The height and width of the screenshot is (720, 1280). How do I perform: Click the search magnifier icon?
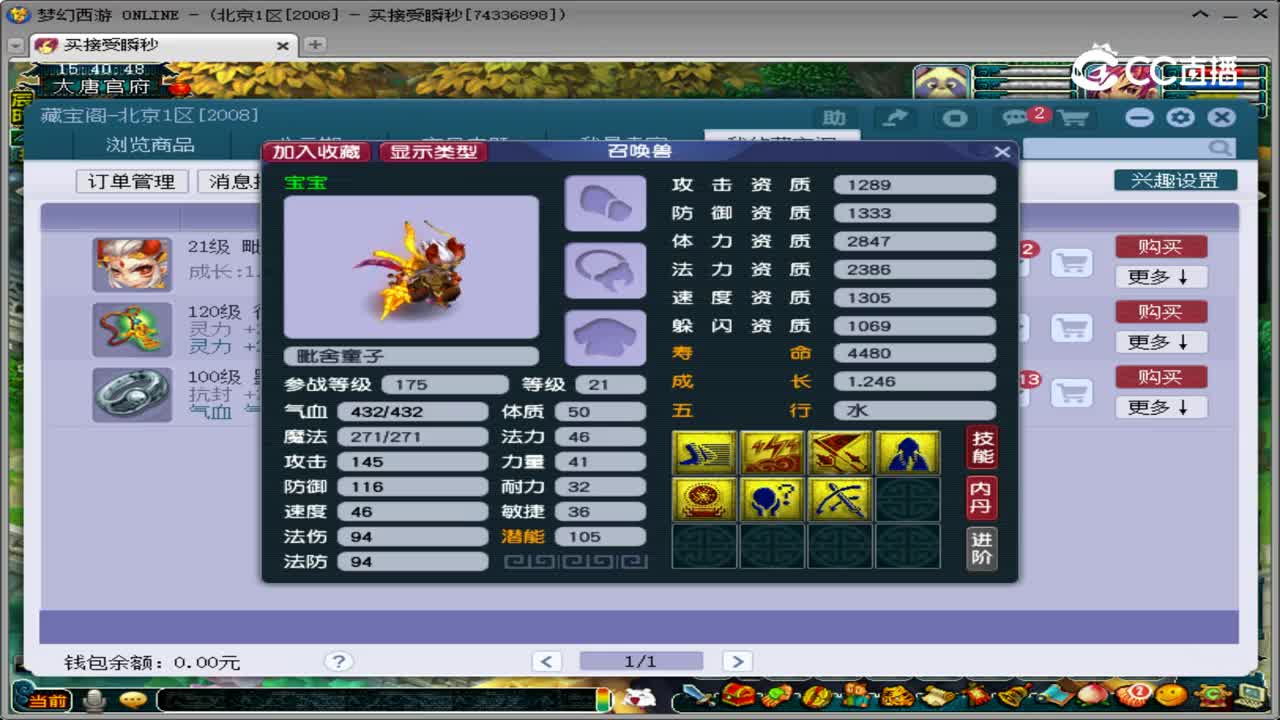point(1220,148)
